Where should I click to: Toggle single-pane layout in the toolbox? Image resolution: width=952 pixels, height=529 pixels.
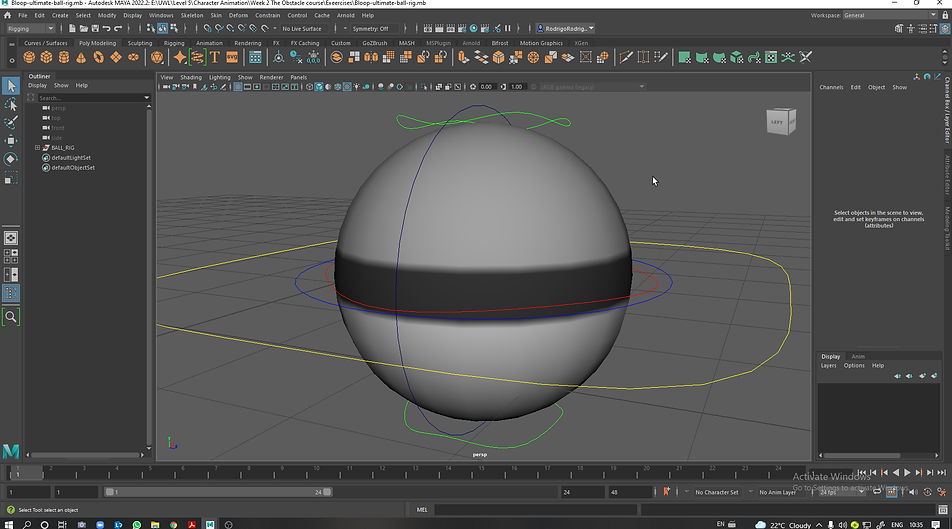(11, 238)
